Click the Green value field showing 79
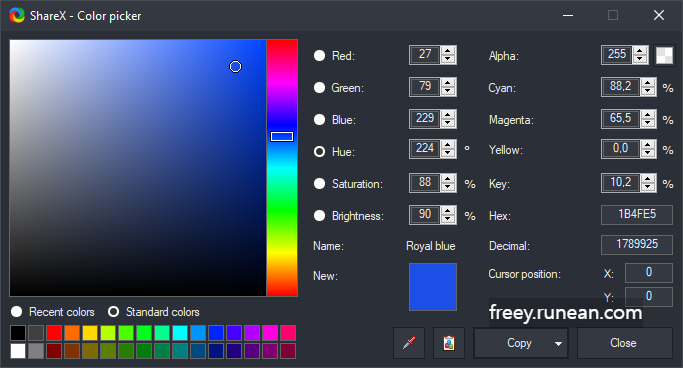This screenshot has width=683, height=368. [x=425, y=87]
